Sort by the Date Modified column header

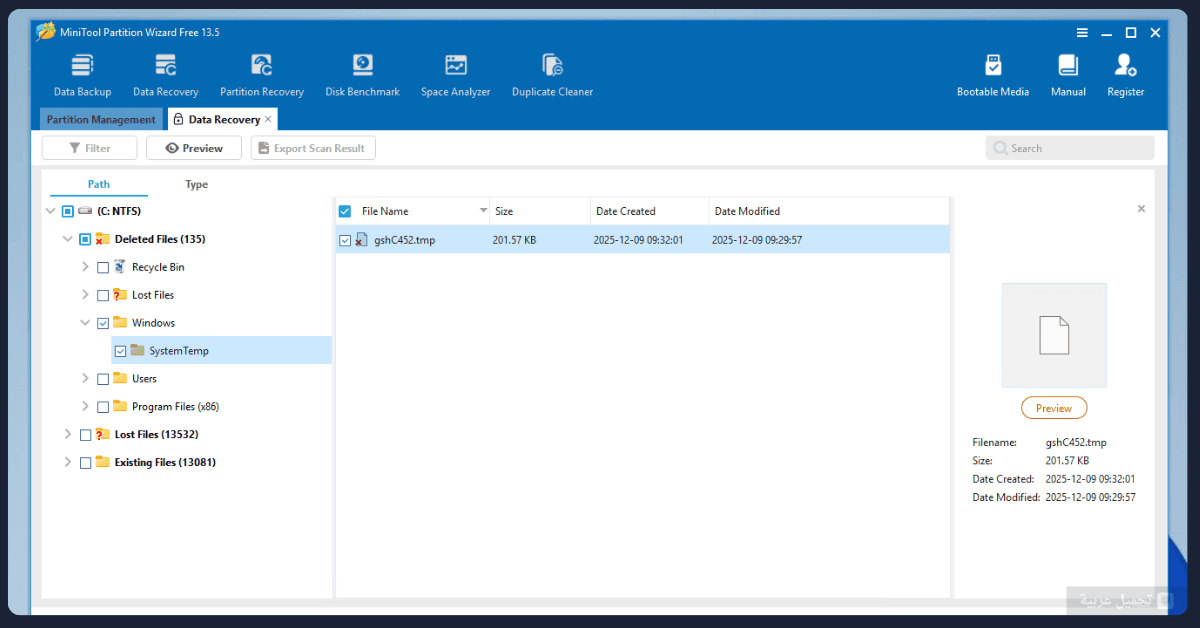click(x=829, y=211)
